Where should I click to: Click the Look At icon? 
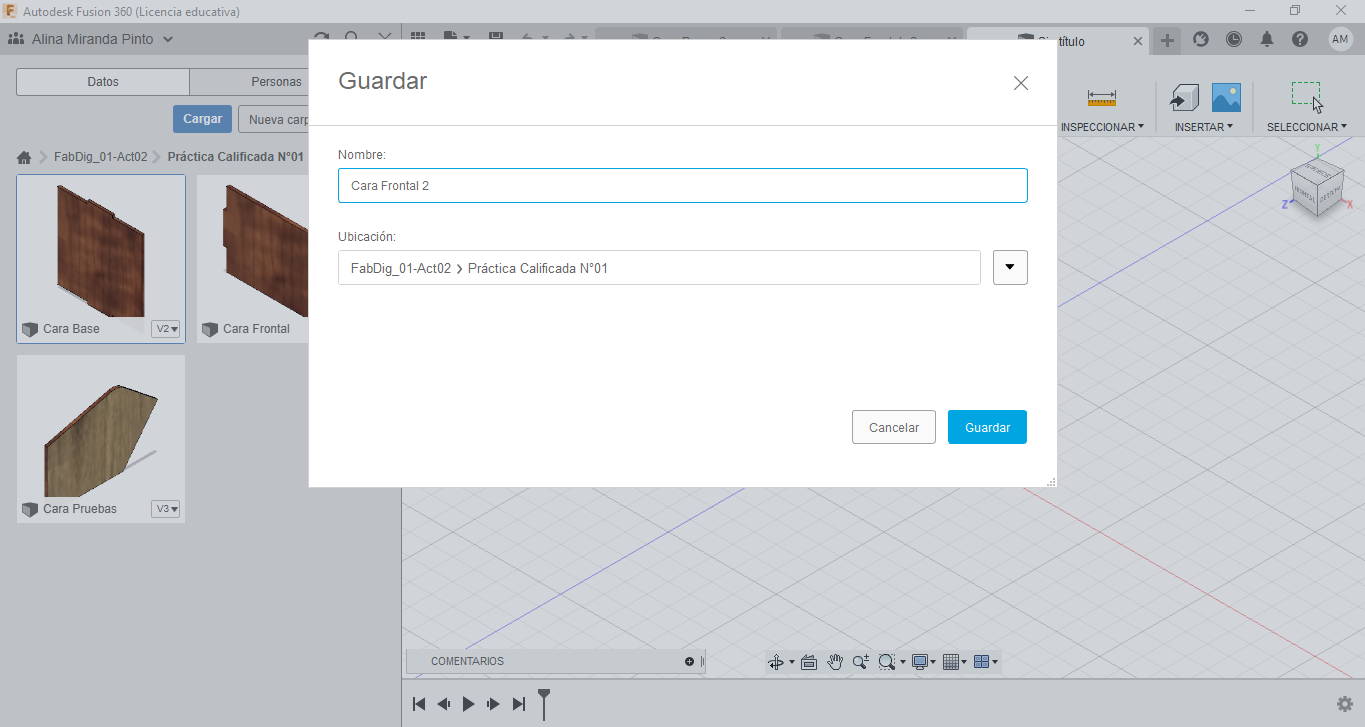tap(809, 662)
